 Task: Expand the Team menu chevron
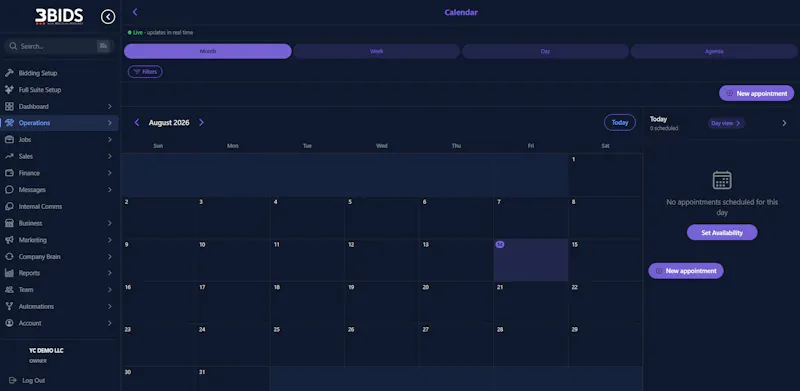pyautogui.click(x=110, y=290)
